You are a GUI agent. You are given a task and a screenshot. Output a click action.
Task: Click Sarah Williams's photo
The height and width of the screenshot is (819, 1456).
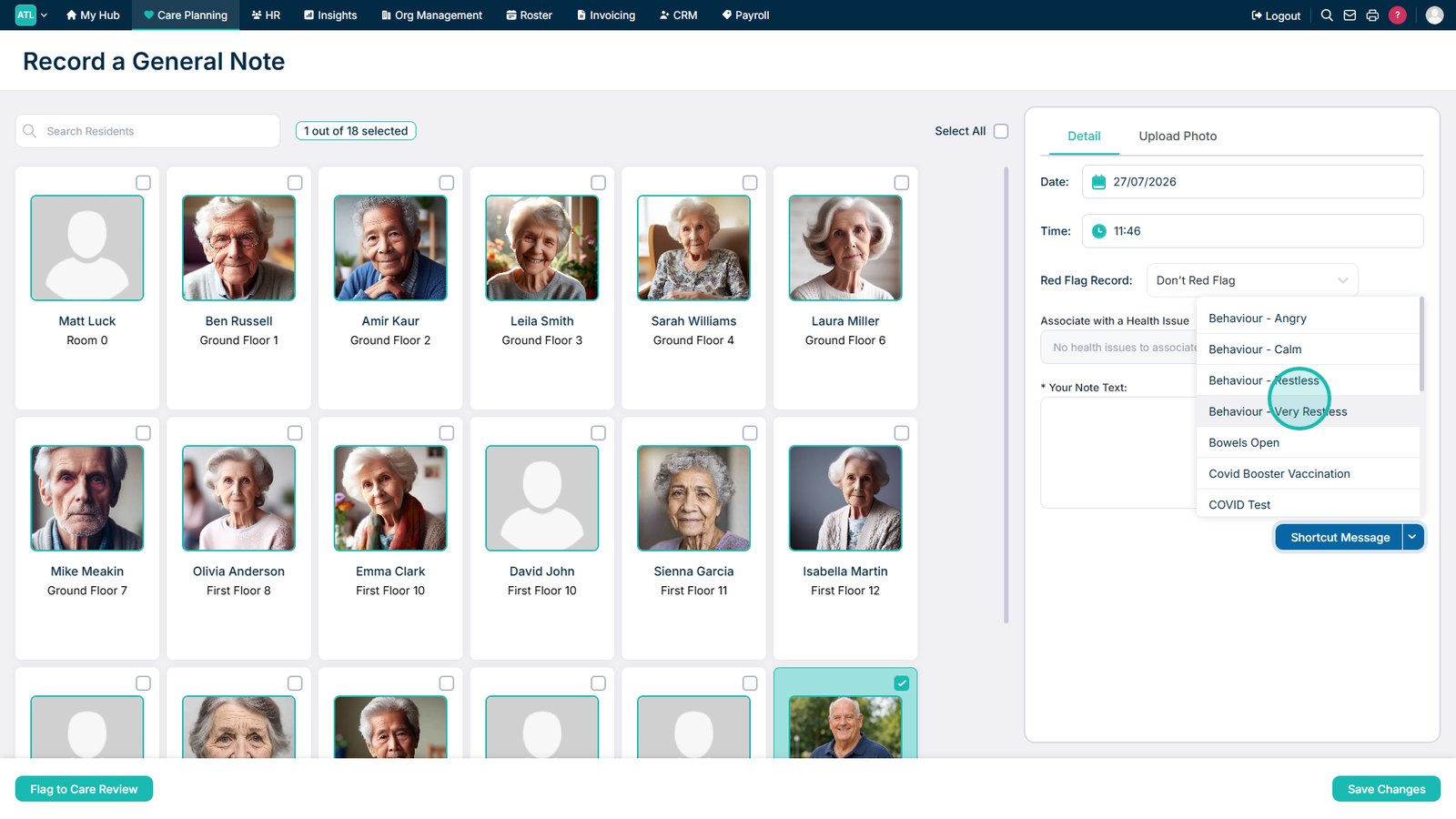693,248
